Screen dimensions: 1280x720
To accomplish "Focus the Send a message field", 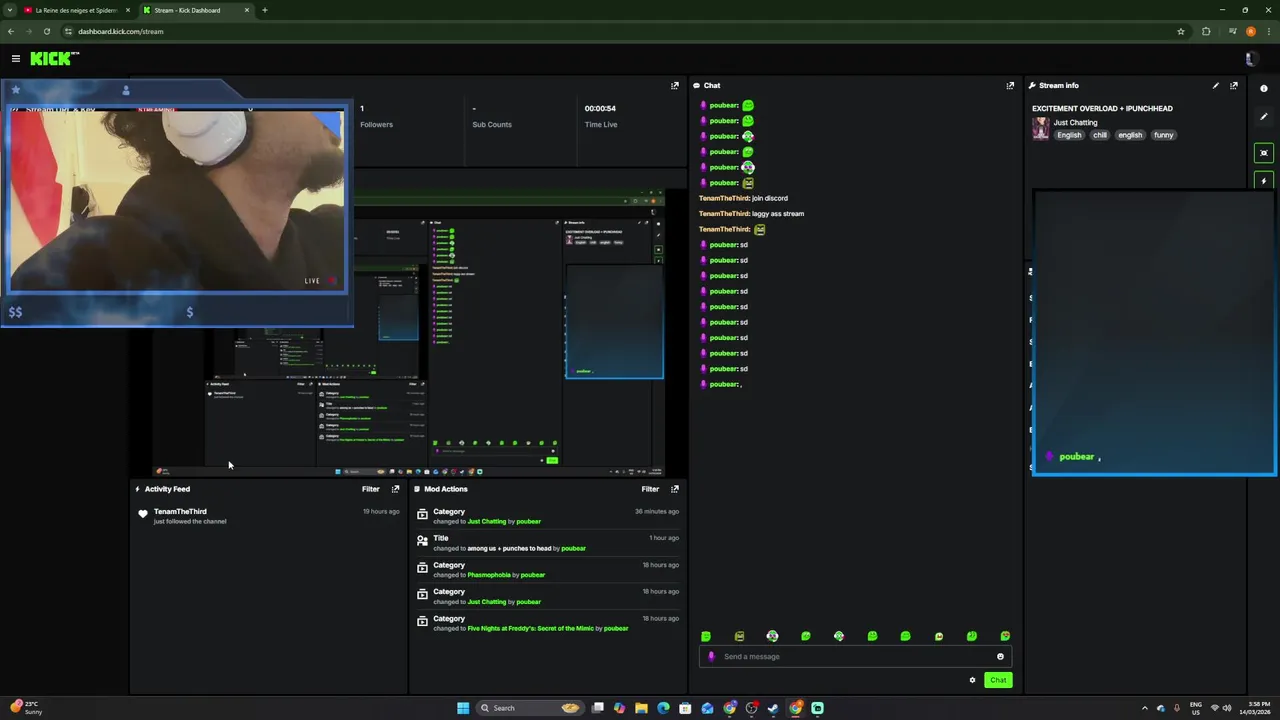I will pyautogui.click(x=855, y=657).
